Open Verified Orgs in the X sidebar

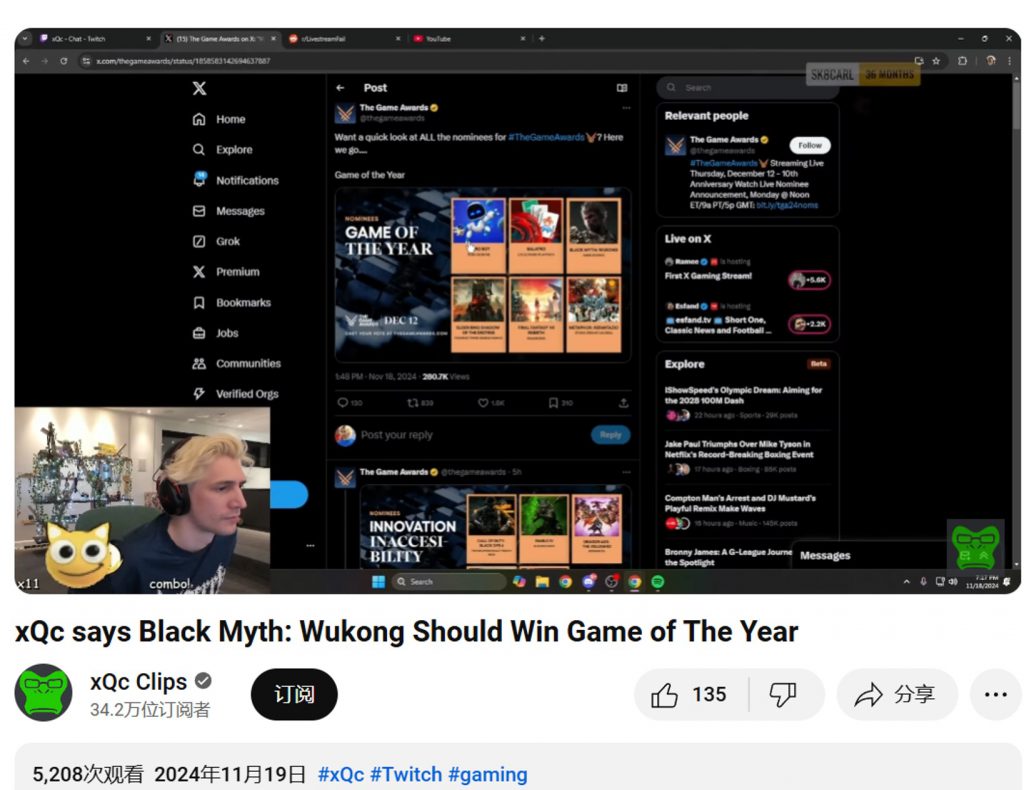click(x=235, y=394)
